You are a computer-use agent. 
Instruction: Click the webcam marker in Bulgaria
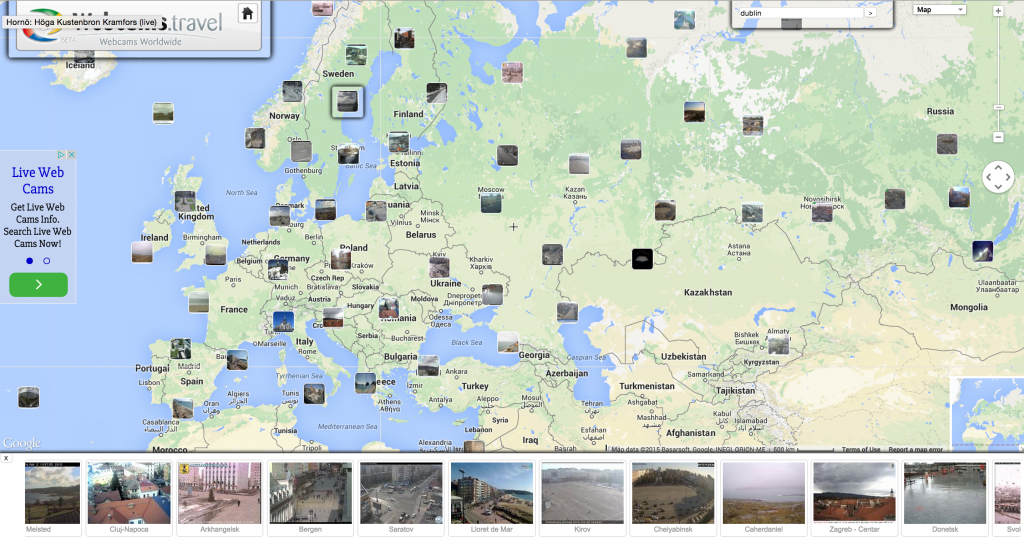[x=428, y=366]
